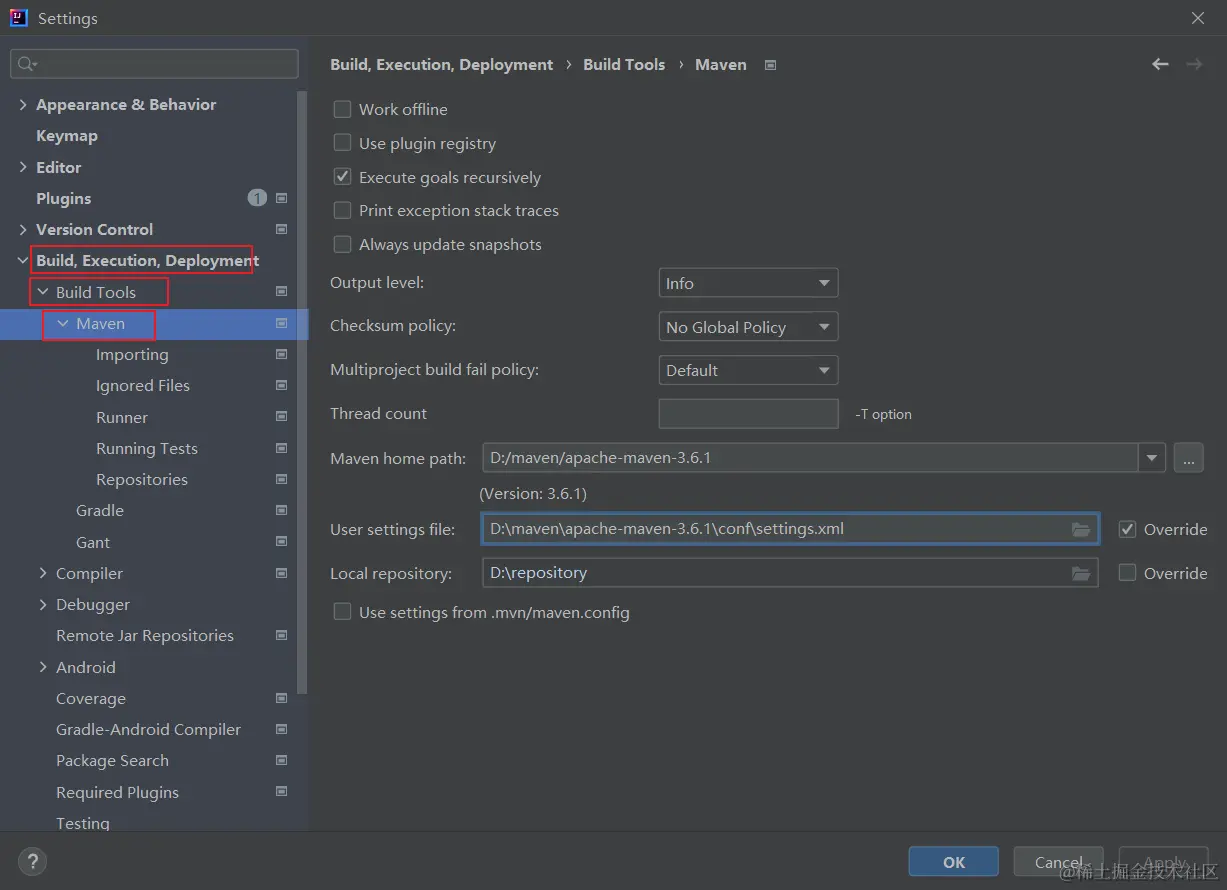Click the project-level icon beside Coverage
Viewport: 1227px width, 890px height.
(x=281, y=698)
